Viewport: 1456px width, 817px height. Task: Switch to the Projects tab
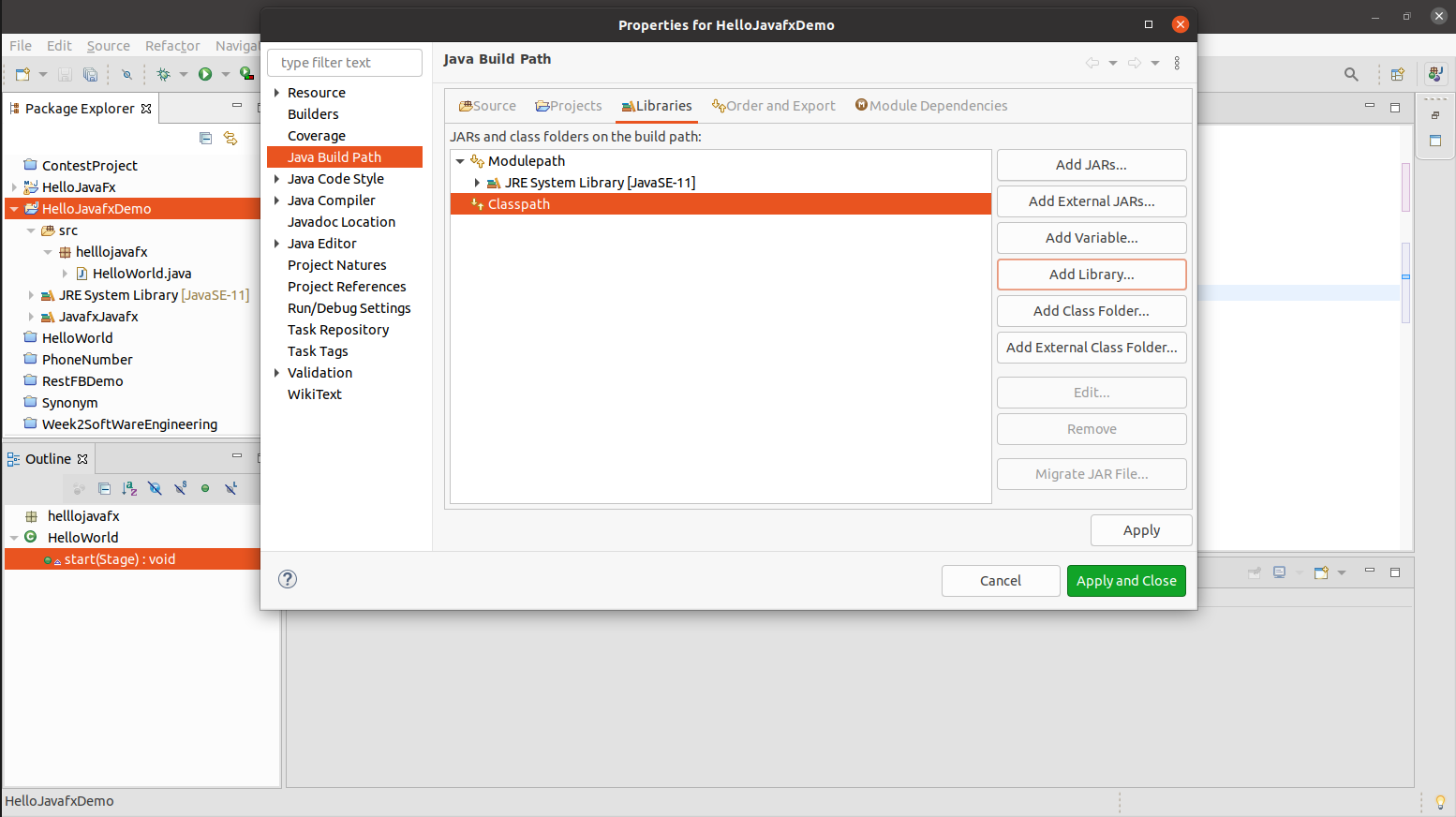coord(568,106)
